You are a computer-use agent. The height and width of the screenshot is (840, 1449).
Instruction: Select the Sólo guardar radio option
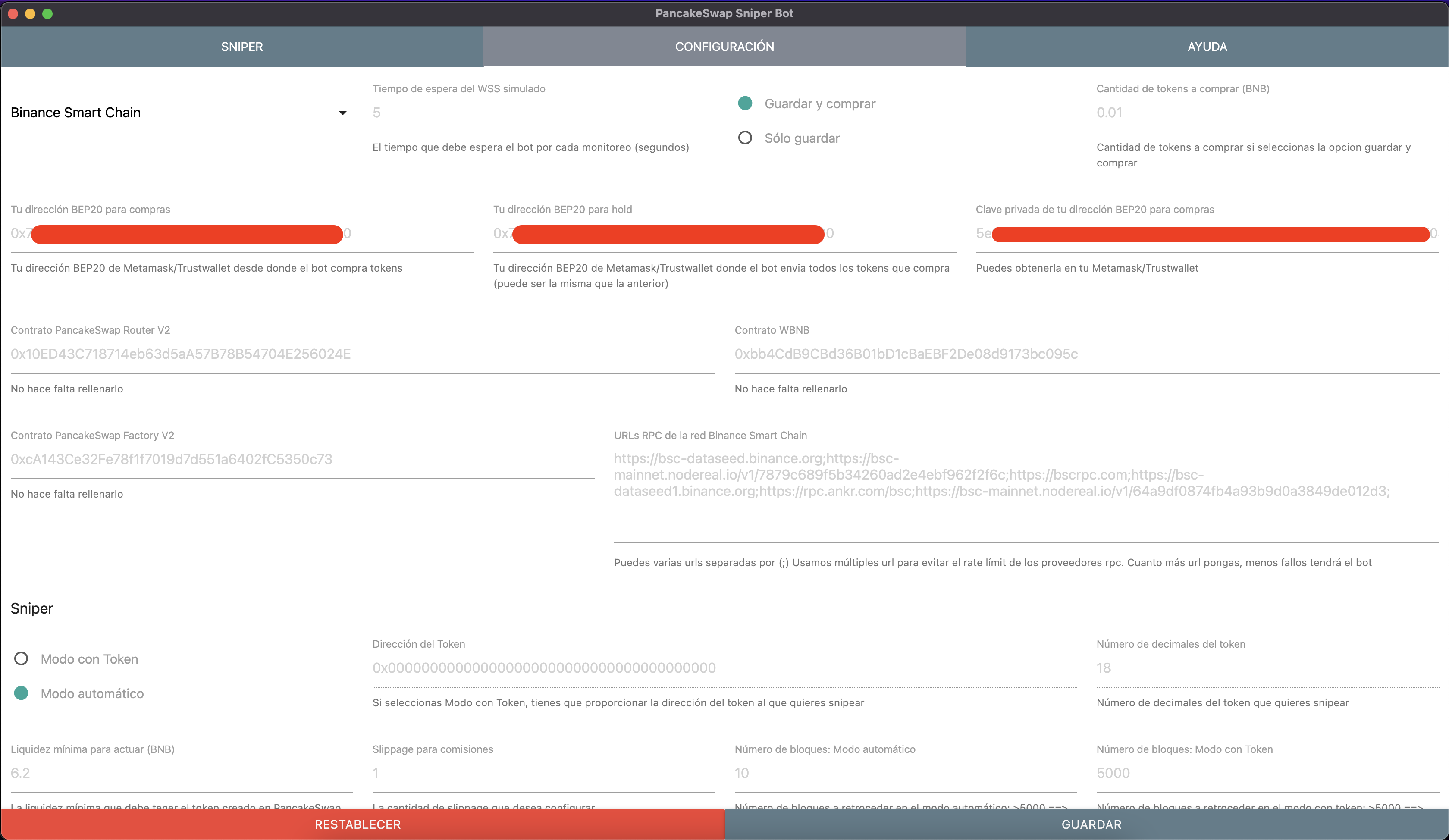click(745, 138)
